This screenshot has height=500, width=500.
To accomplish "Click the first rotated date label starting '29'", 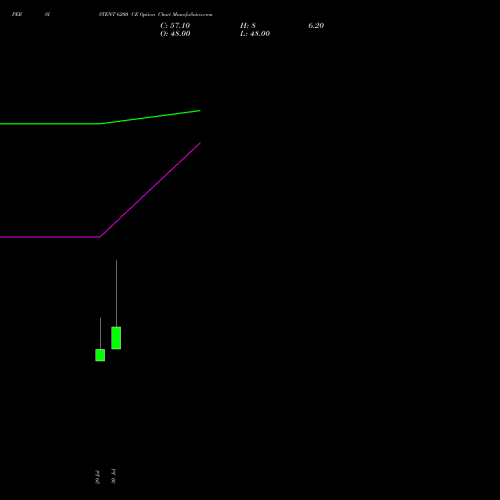I will (97, 477).
